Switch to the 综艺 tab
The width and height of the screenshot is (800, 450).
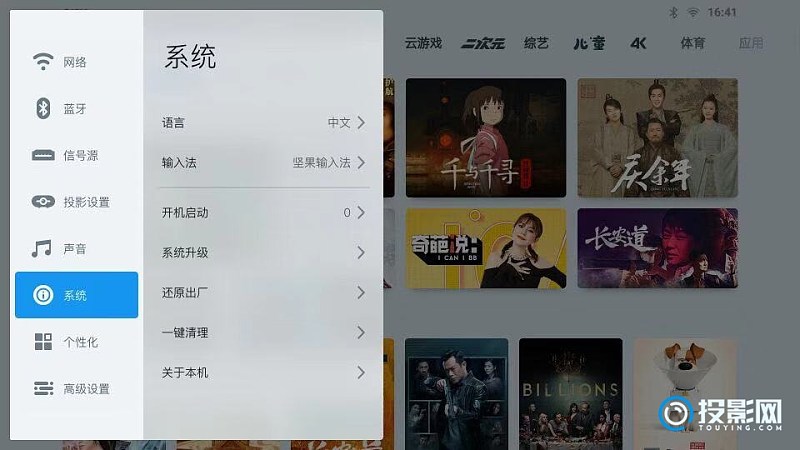pos(536,43)
